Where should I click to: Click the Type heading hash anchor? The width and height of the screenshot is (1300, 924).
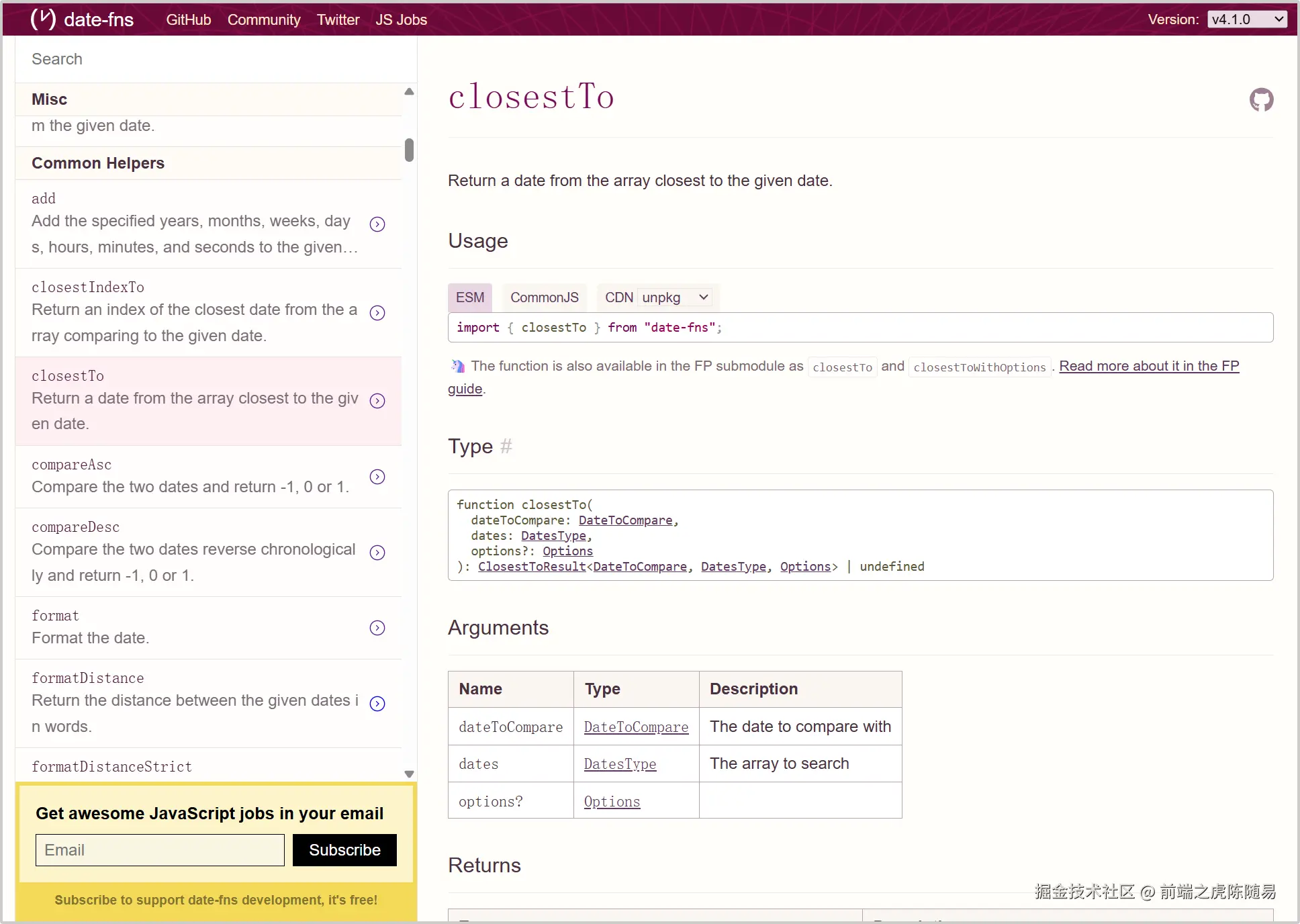tap(506, 447)
